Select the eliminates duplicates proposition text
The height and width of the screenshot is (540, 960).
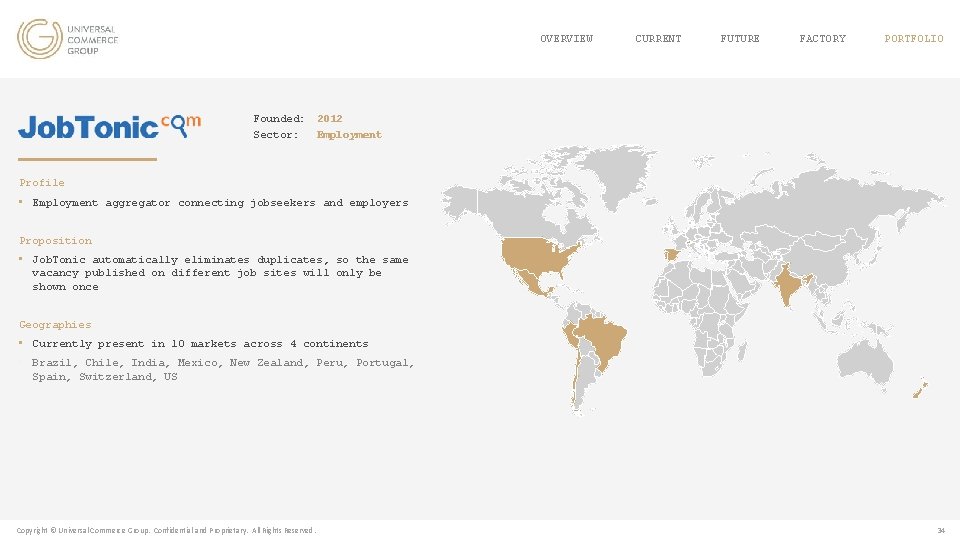click(x=220, y=273)
